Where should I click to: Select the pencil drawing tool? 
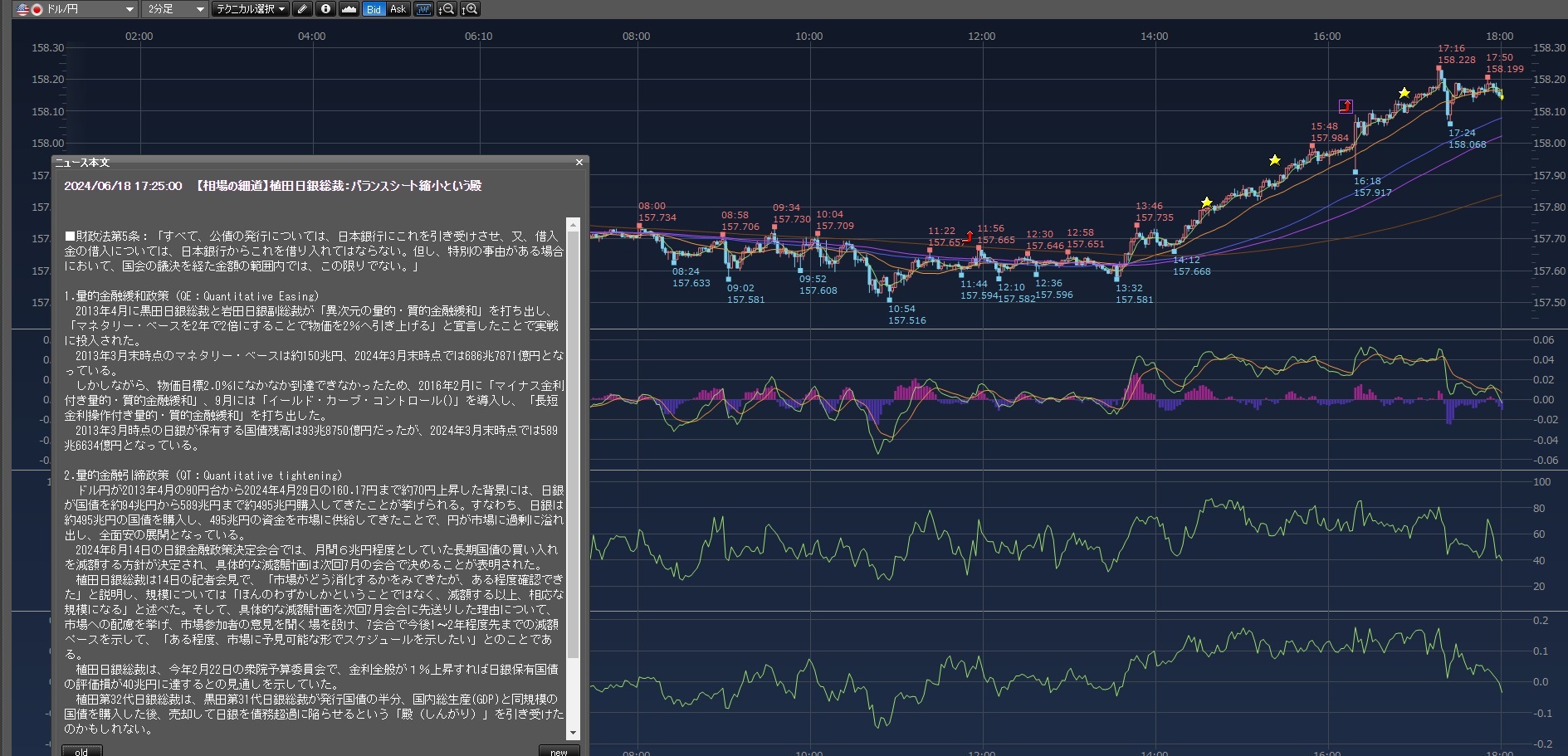[x=302, y=9]
